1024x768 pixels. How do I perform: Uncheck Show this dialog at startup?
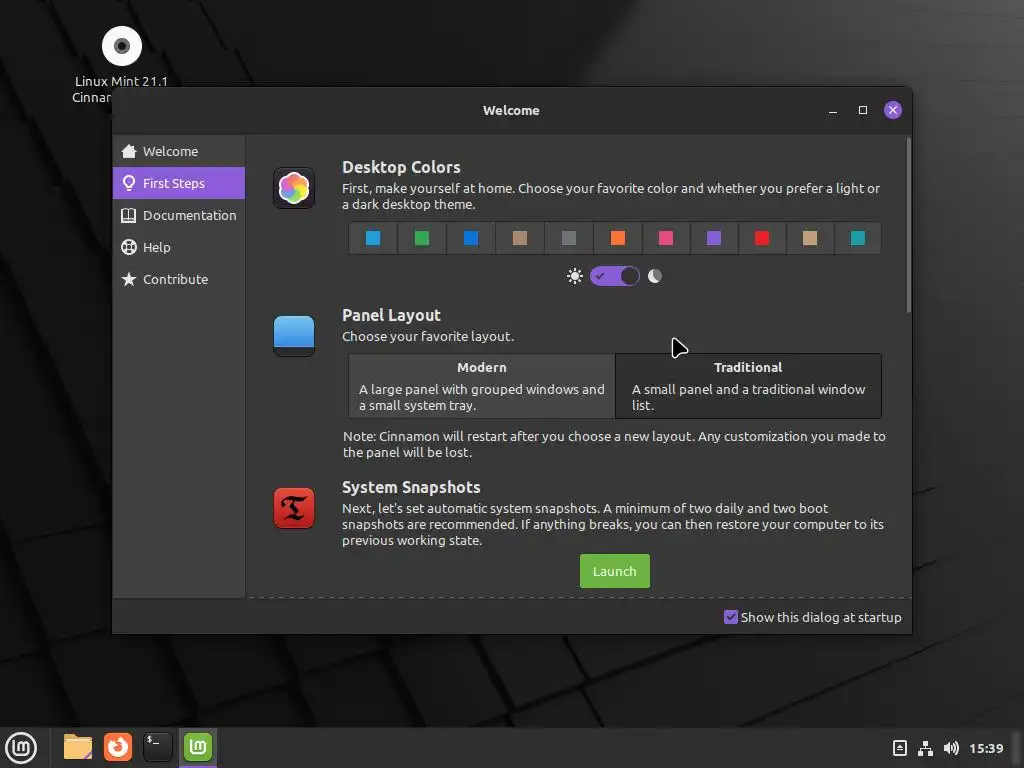click(731, 617)
